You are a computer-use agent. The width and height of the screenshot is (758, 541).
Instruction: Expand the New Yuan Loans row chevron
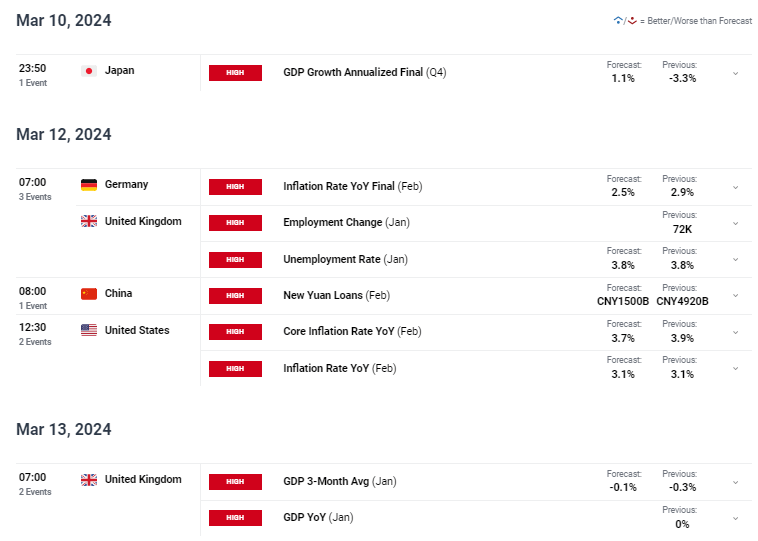(735, 296)
